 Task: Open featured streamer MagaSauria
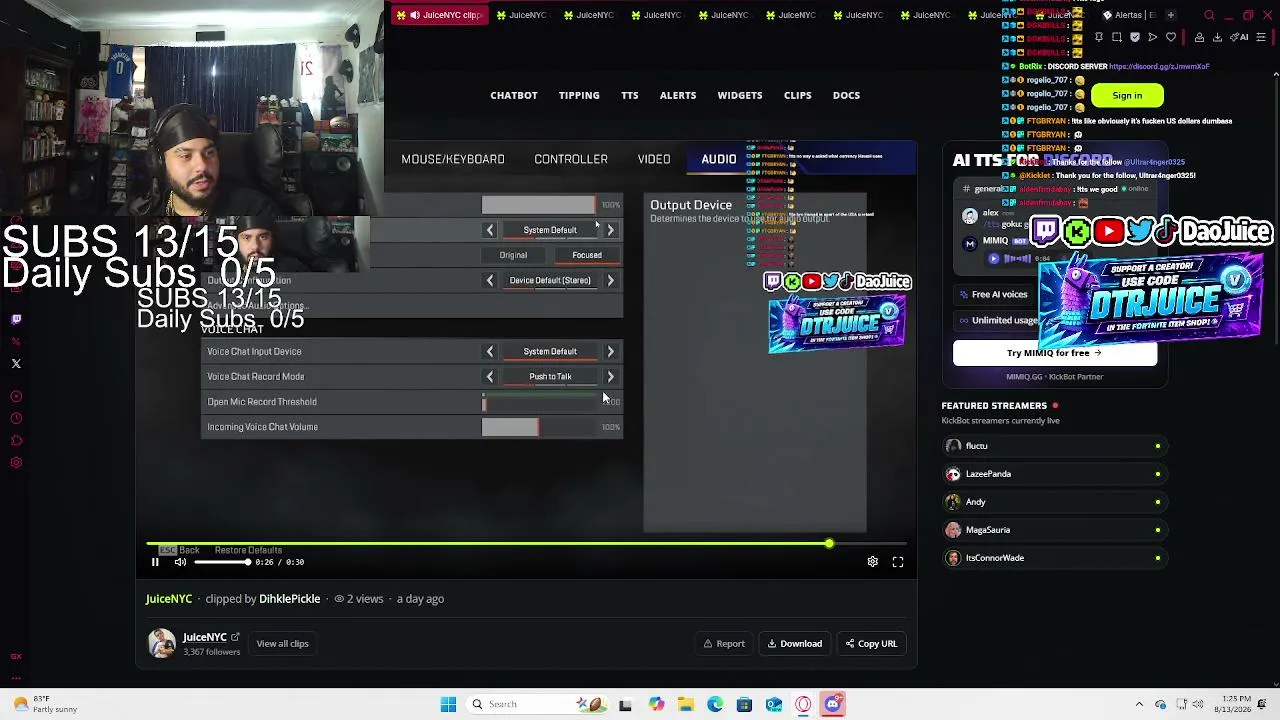pyautogui.click(x=1055, y=530)
